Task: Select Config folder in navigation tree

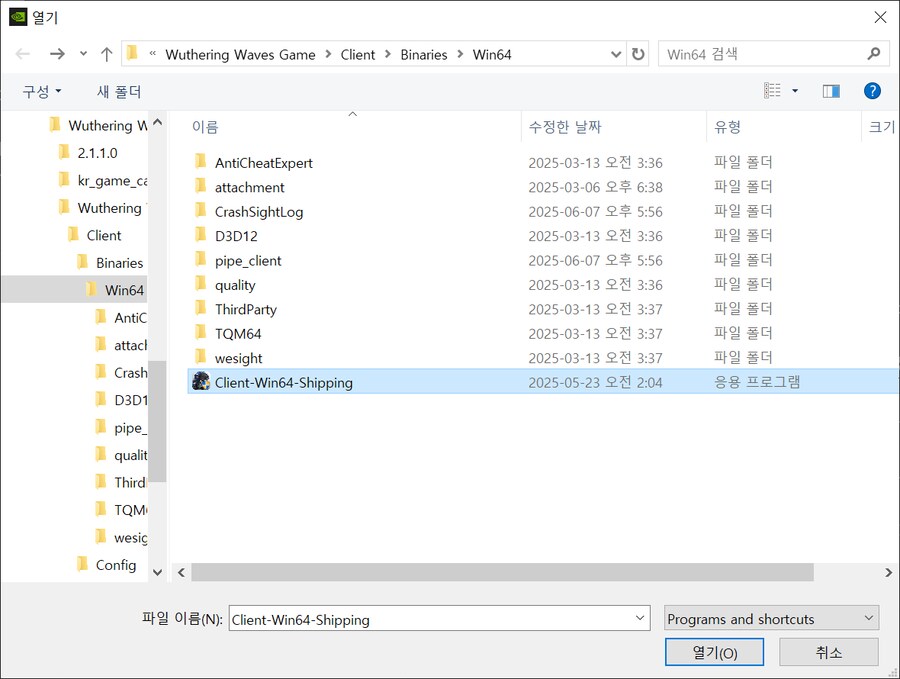Action: coord(116,565)
